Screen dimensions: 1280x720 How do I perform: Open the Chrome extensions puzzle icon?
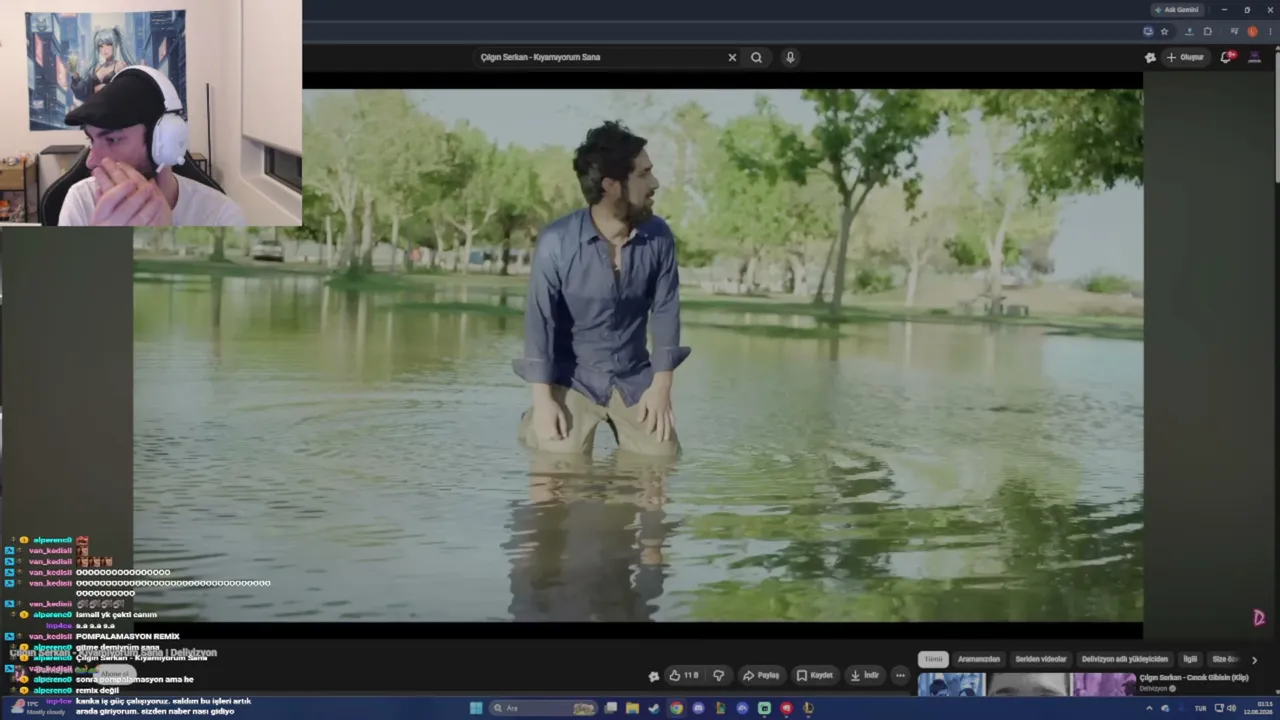click(1207, 31)
